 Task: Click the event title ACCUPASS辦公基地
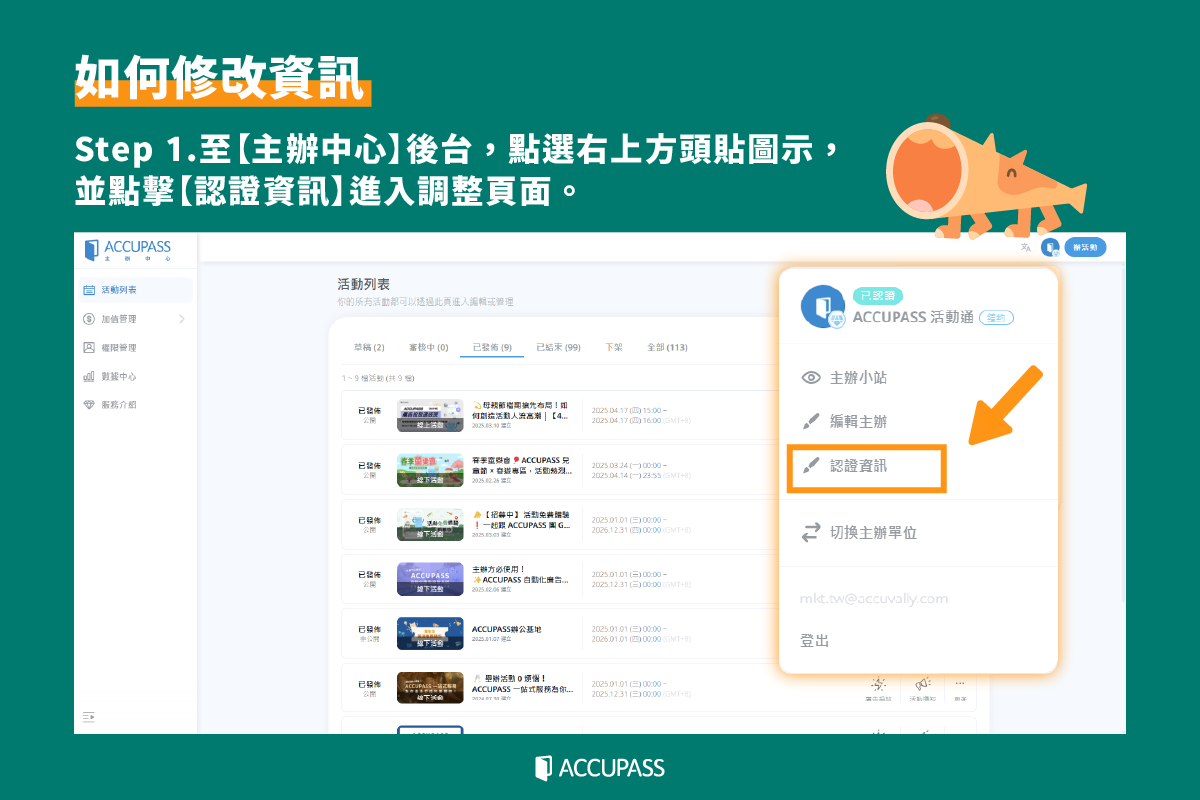point(506,629)
